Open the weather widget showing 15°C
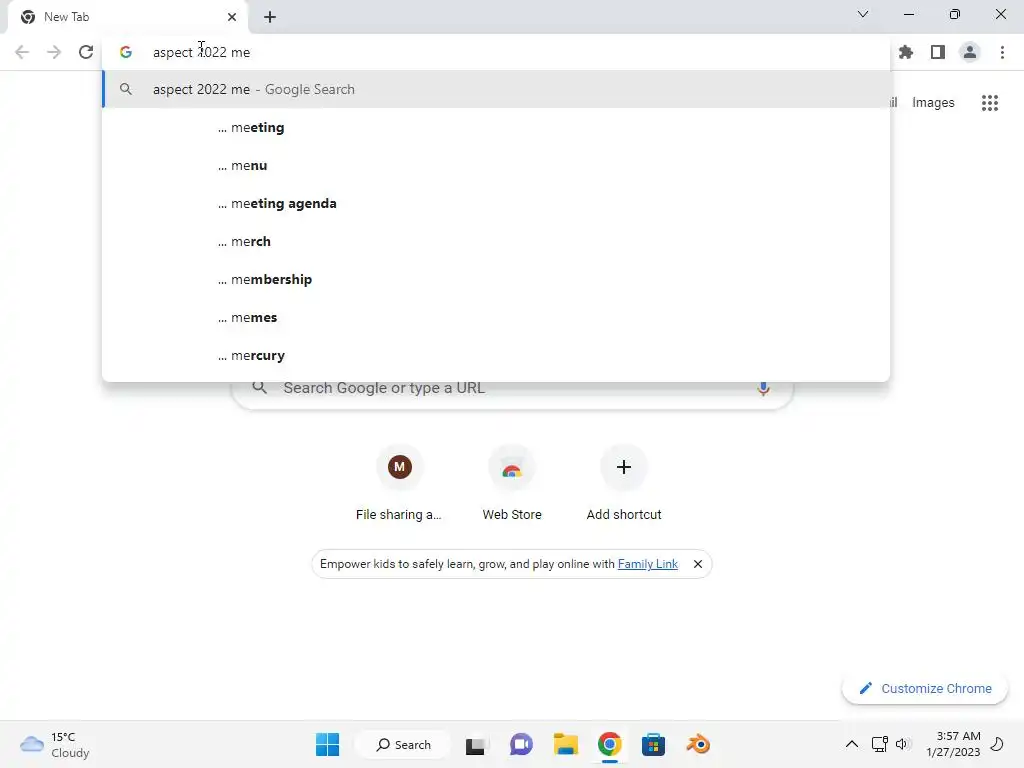 point(55,744)
